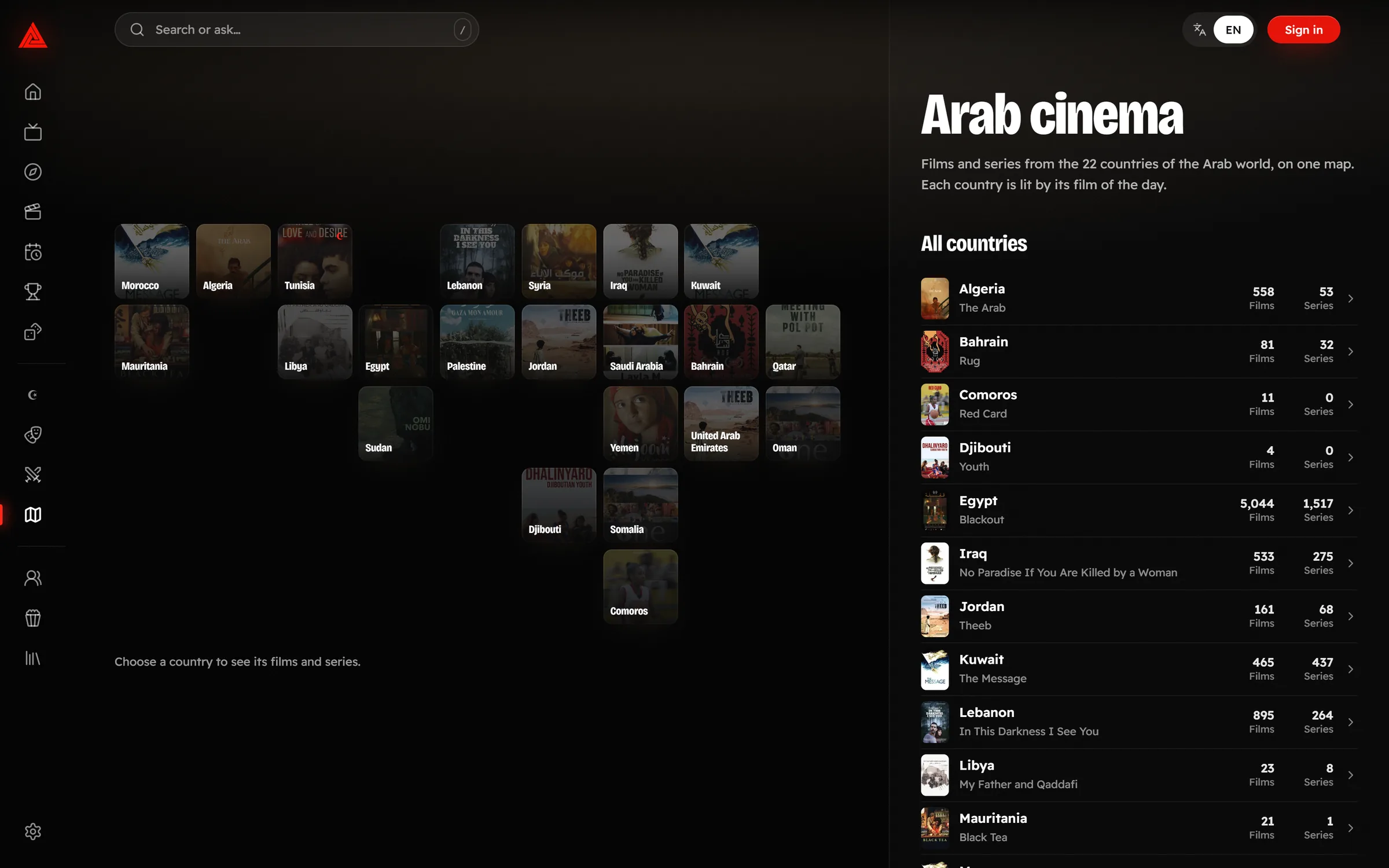Open the crossed swords sidebar icon
Screen dimensions: 1389x868
point(33,475)
